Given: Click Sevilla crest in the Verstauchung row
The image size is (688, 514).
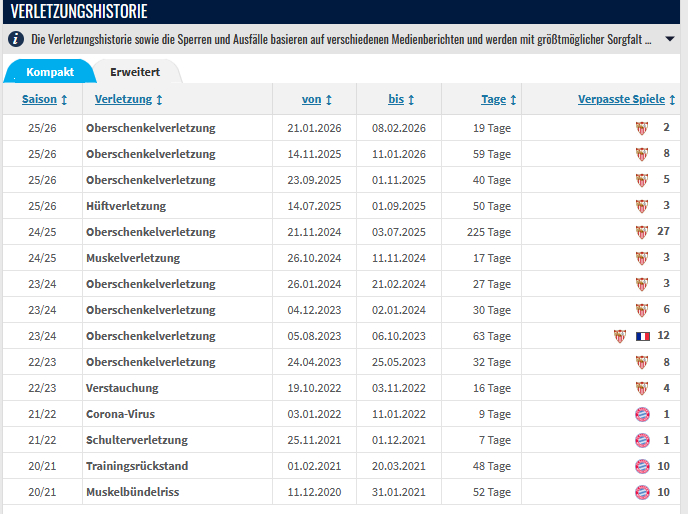Looking at the screenshot, I should tap(642, 388).
